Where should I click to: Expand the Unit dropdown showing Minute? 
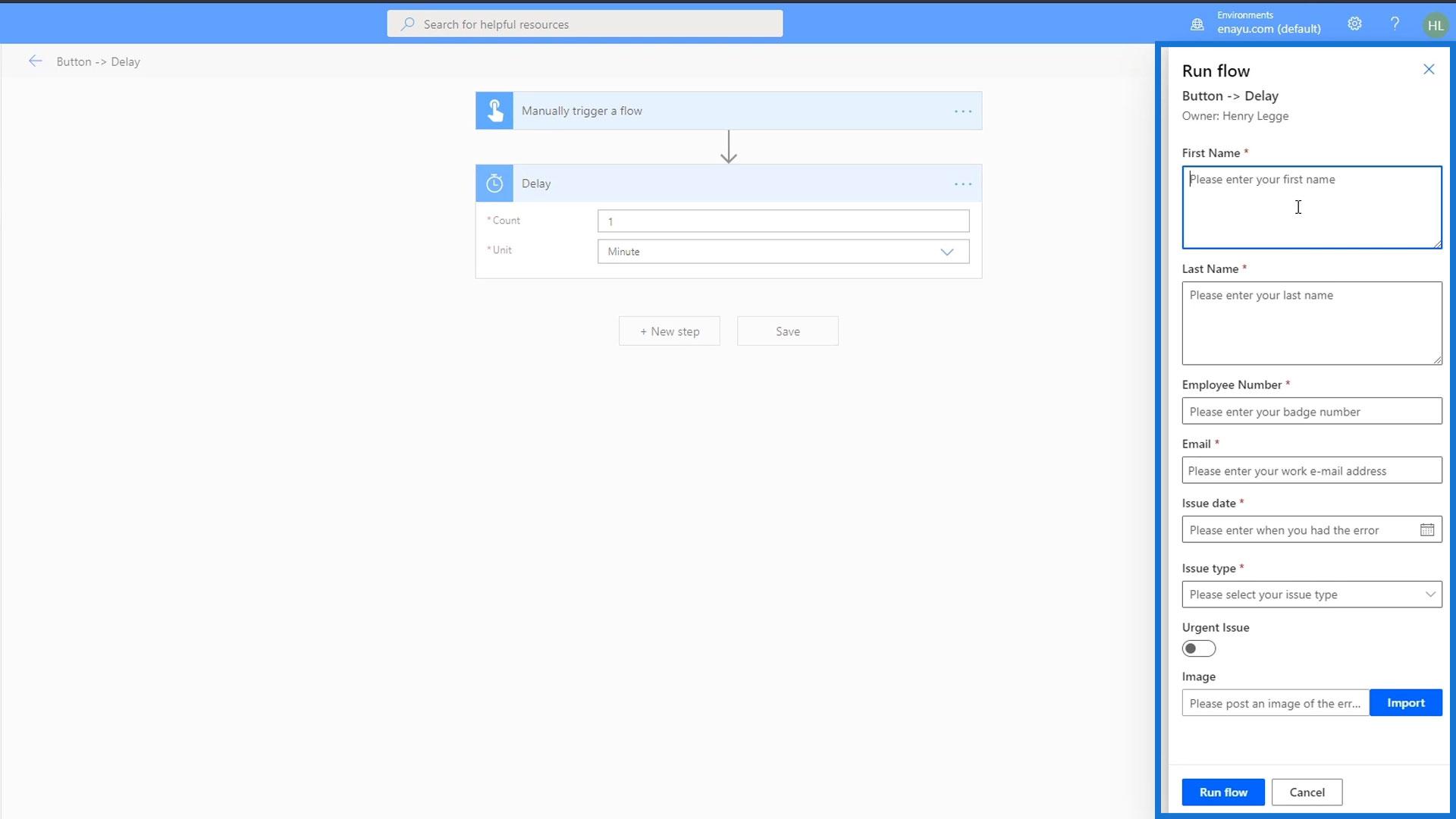[783, 252]
